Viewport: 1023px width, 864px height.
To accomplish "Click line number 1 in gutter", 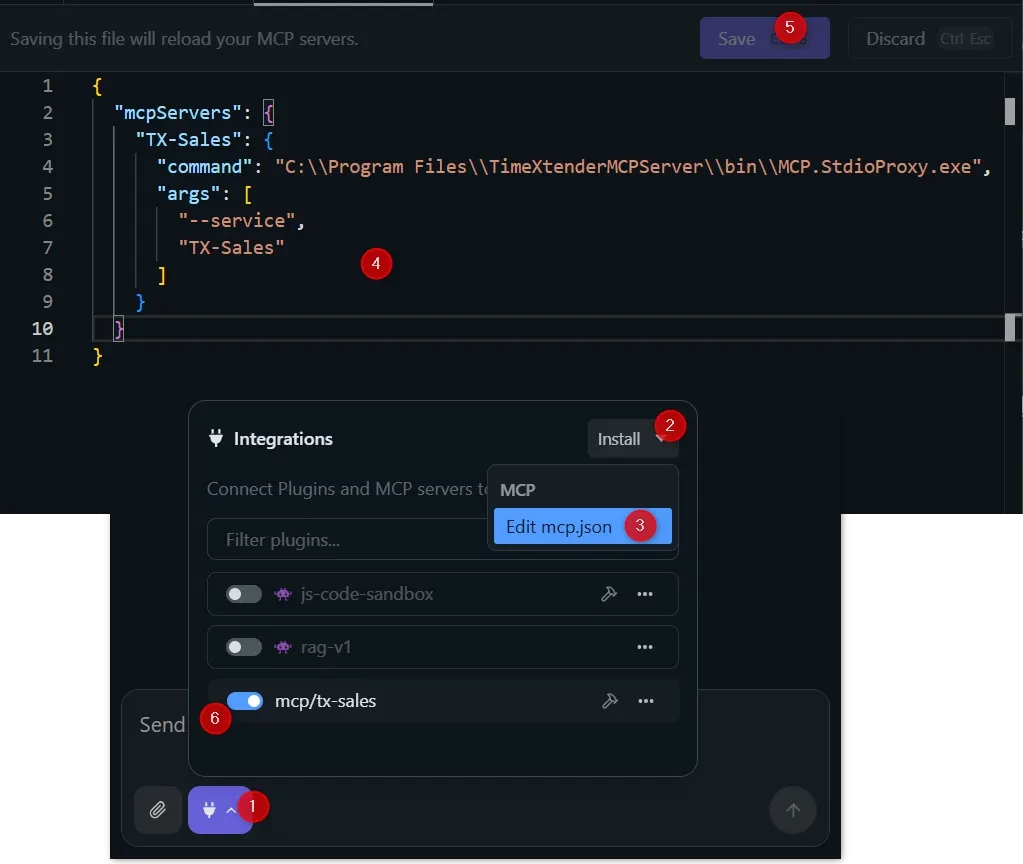I will pos(48,85).
